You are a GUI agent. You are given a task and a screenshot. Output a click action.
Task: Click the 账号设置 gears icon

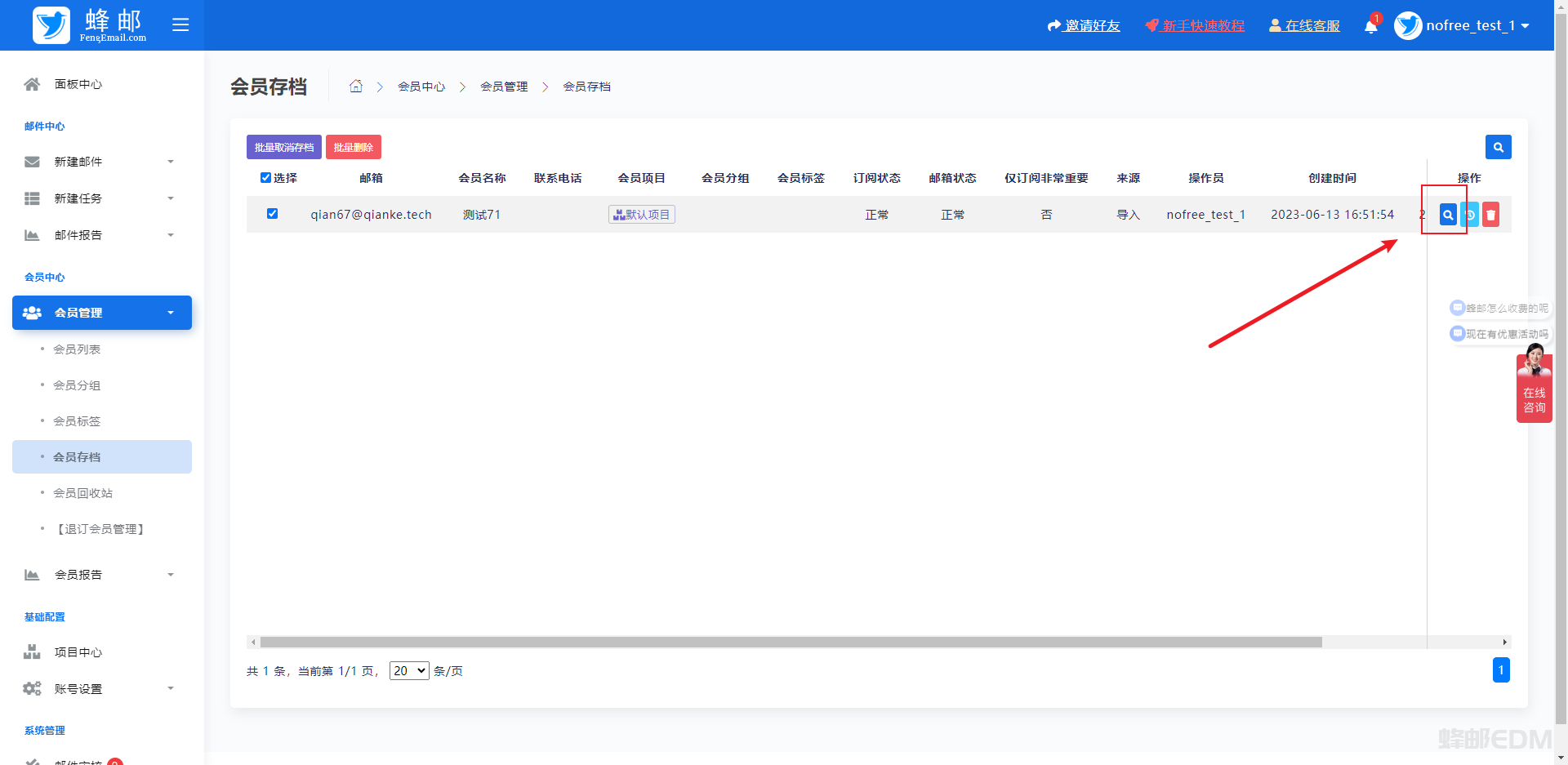pos(32,688)
